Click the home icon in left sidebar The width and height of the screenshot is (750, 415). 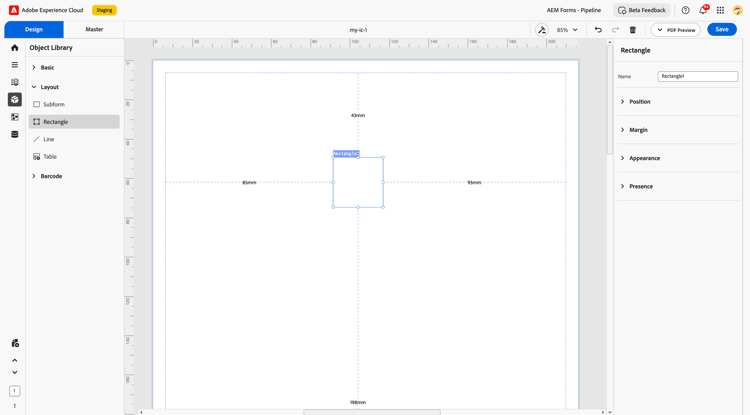pyautogui.click(x=14, y=48)
